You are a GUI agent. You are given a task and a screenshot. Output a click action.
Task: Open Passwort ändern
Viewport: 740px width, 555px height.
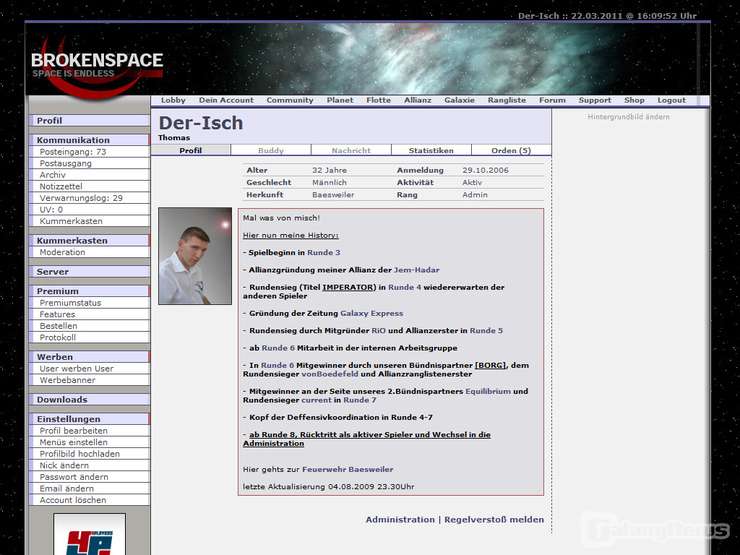point(89,477)
